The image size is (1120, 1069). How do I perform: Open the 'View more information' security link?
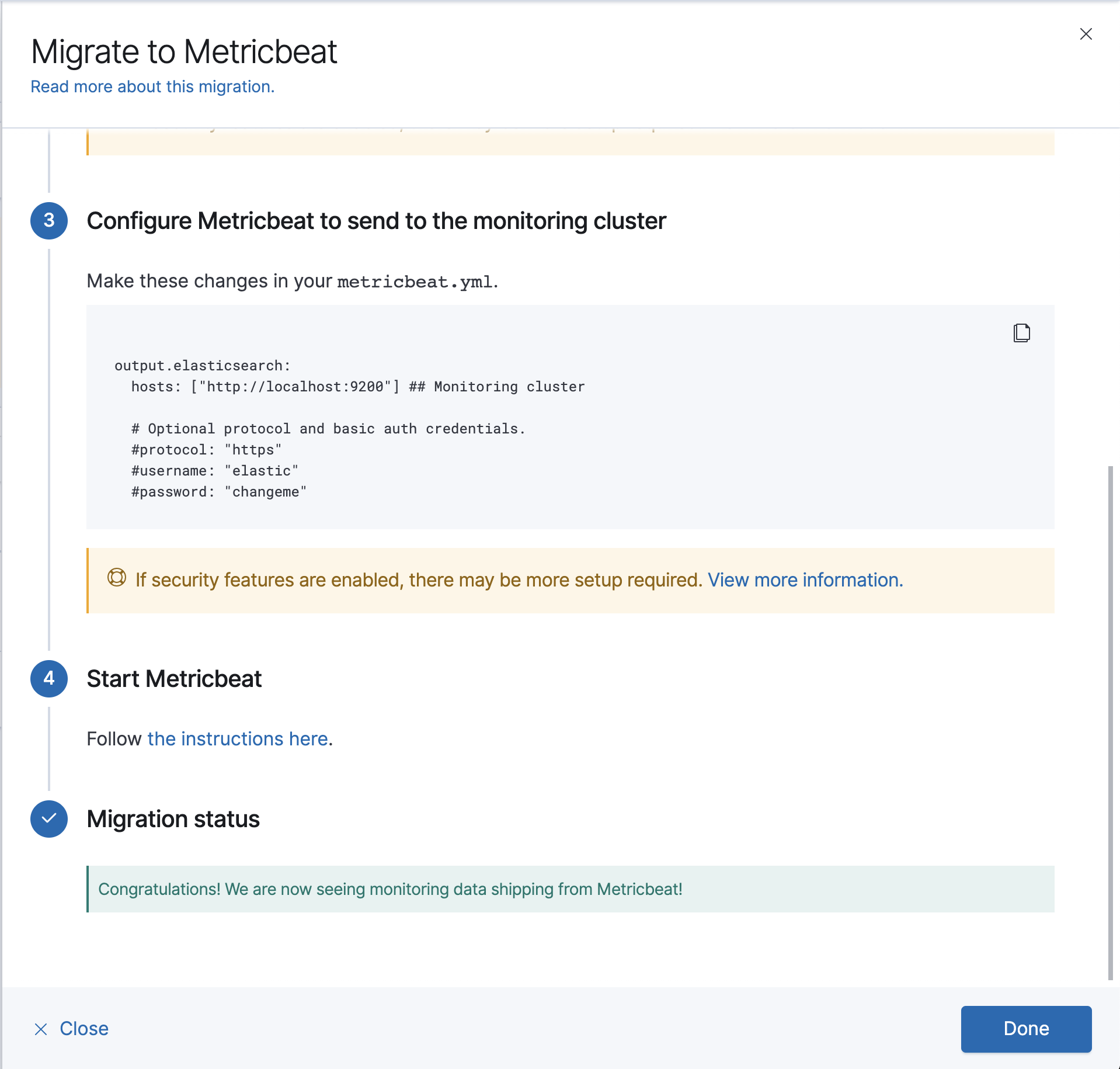(x=805, y=579)
